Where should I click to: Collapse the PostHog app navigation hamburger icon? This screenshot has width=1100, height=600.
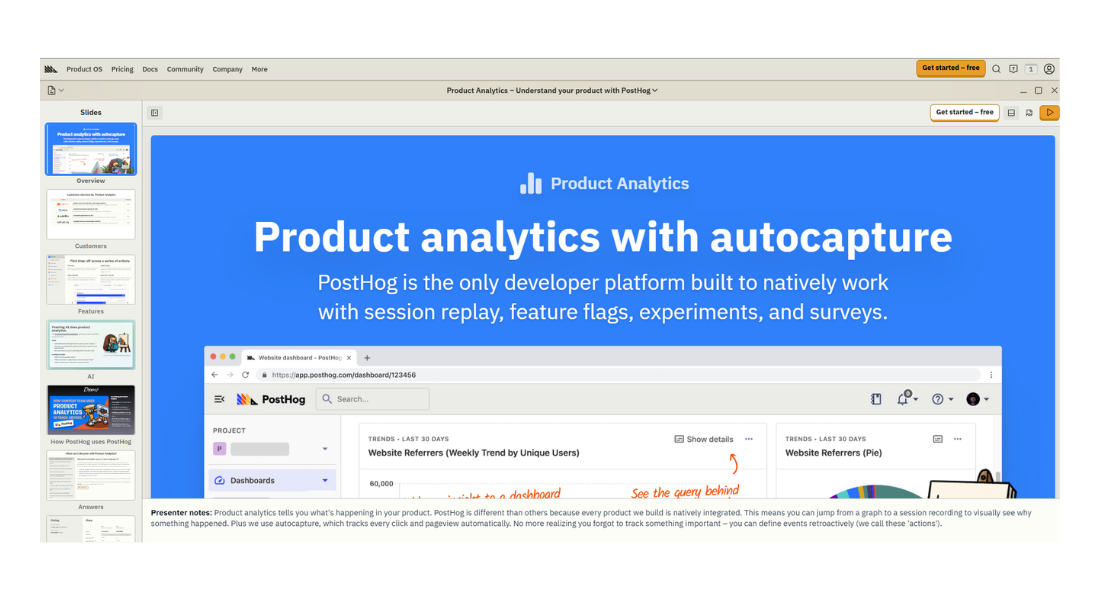click(x=219, y=399)
